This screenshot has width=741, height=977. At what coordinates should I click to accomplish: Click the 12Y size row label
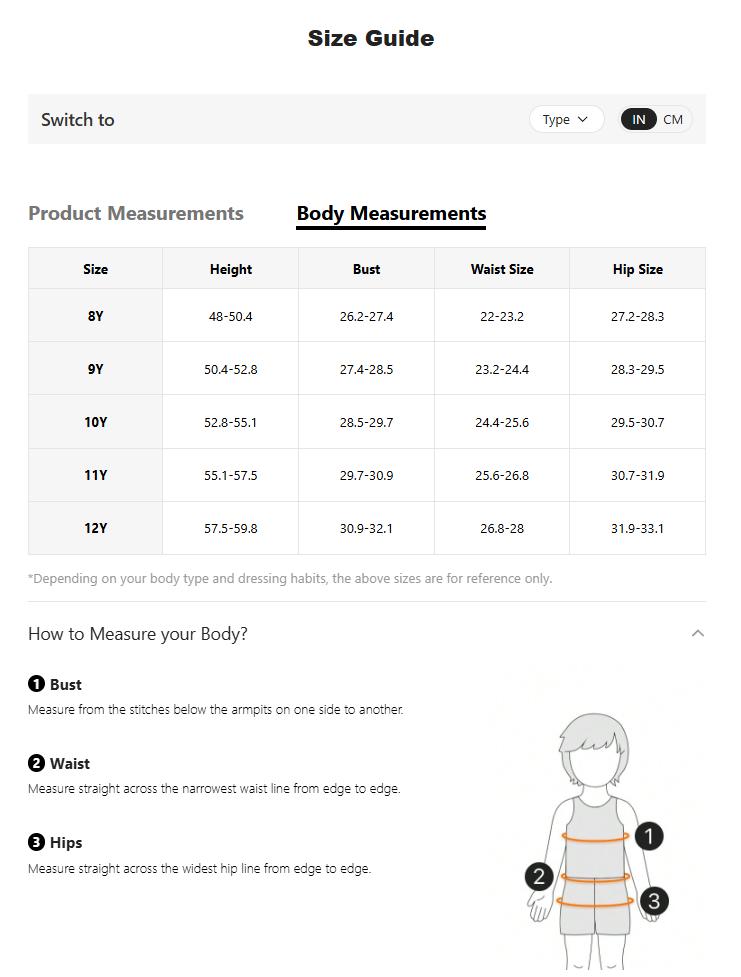pyautogui.click(x=95, y=528)
